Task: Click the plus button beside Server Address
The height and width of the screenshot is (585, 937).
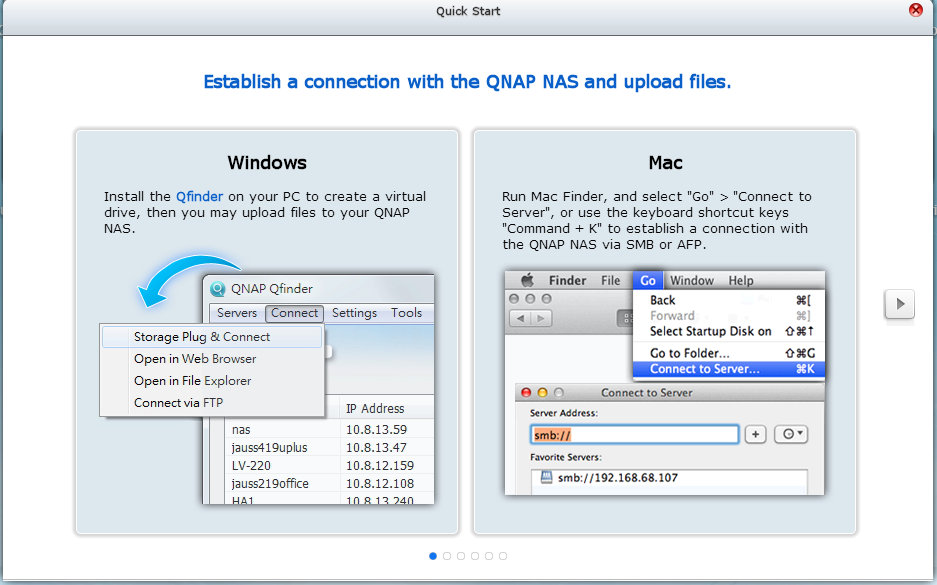Action: [x=755, y=434]
